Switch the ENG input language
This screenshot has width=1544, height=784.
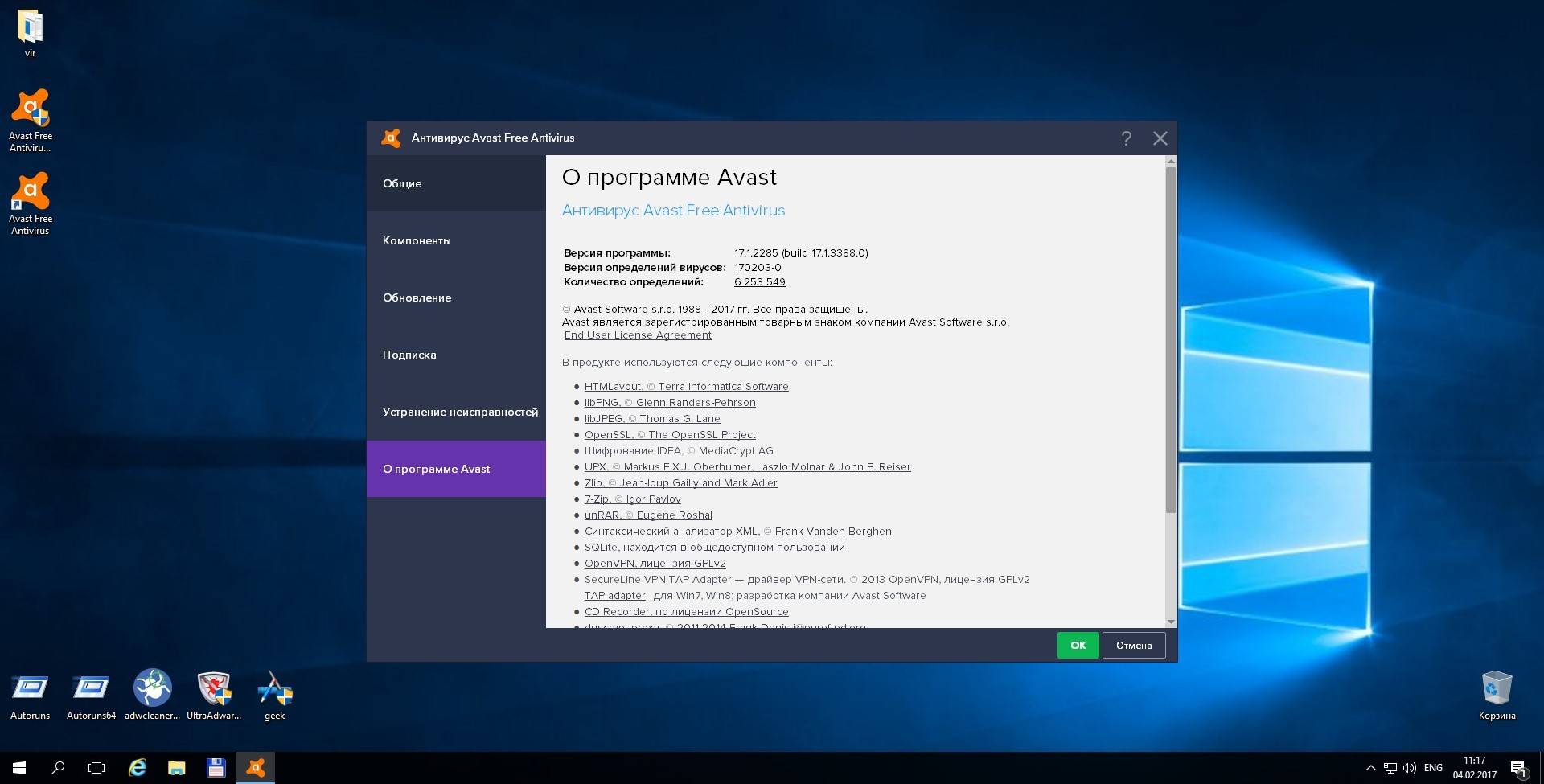coord(1433,768)
